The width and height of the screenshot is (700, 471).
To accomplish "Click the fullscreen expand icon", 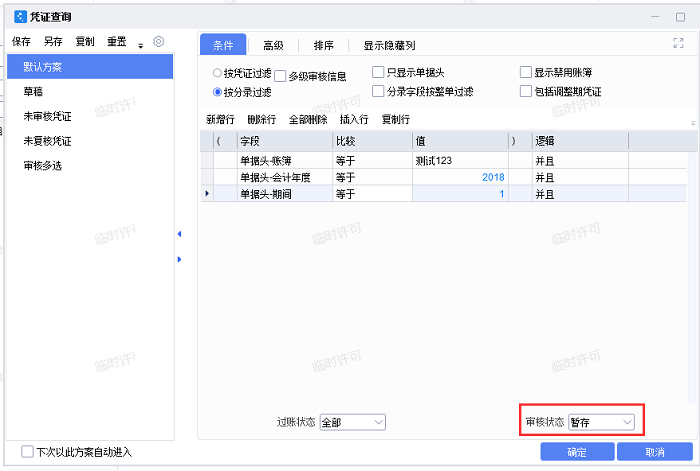I will [679, 44].
